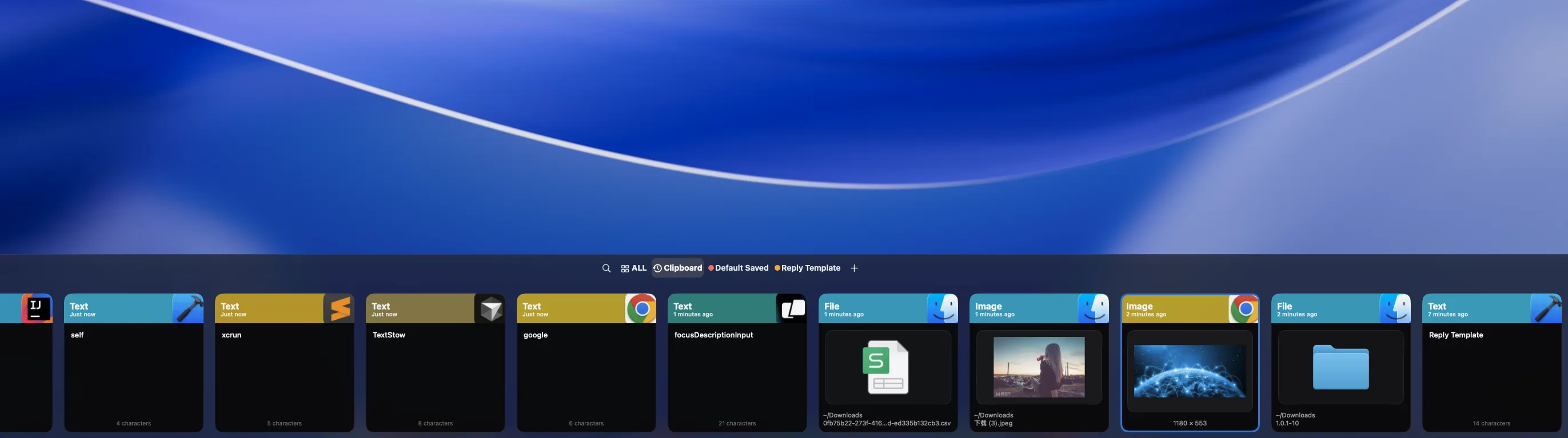Click '7 minutes ago' on Reply Template card
This screenshot has width=1568, height=438.
point(1447,315)
